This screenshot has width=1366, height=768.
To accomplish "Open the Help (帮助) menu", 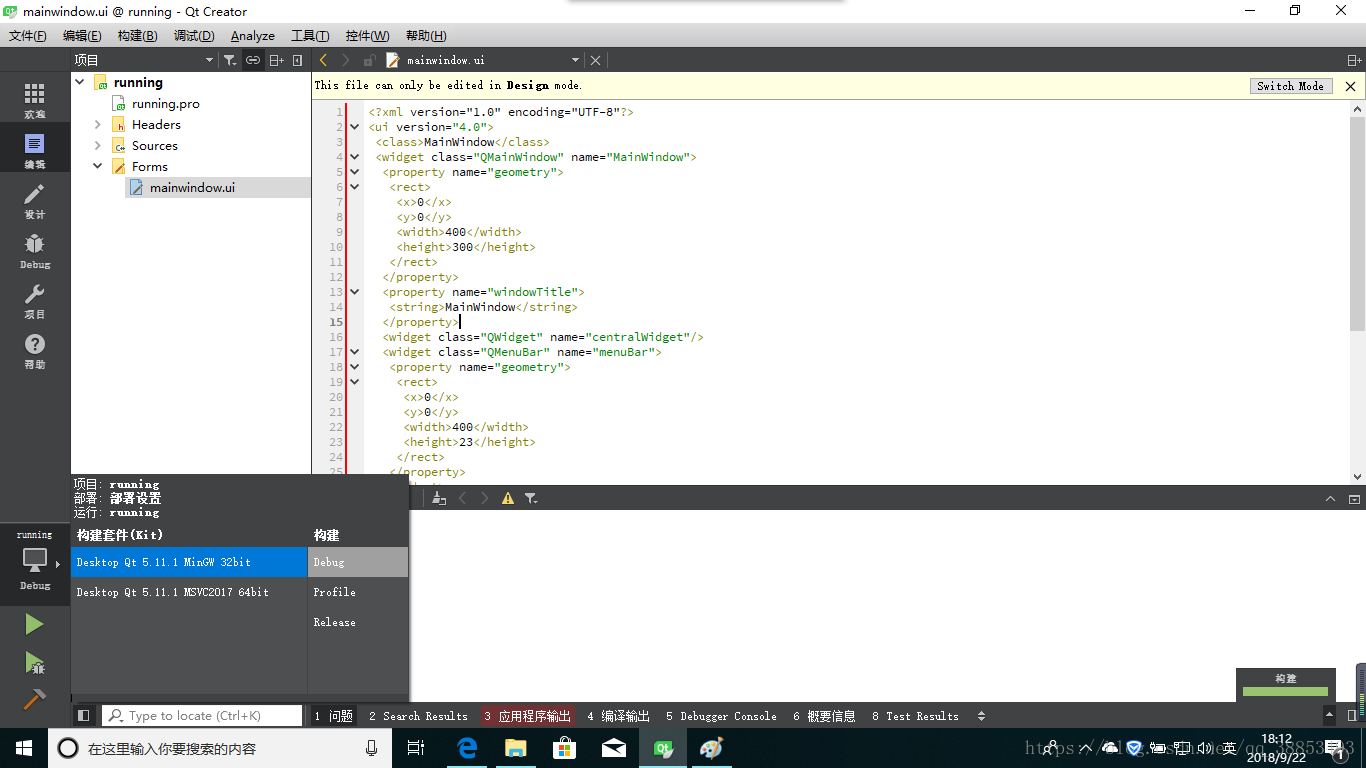I will pyautogui.click(x=426, y=36).
